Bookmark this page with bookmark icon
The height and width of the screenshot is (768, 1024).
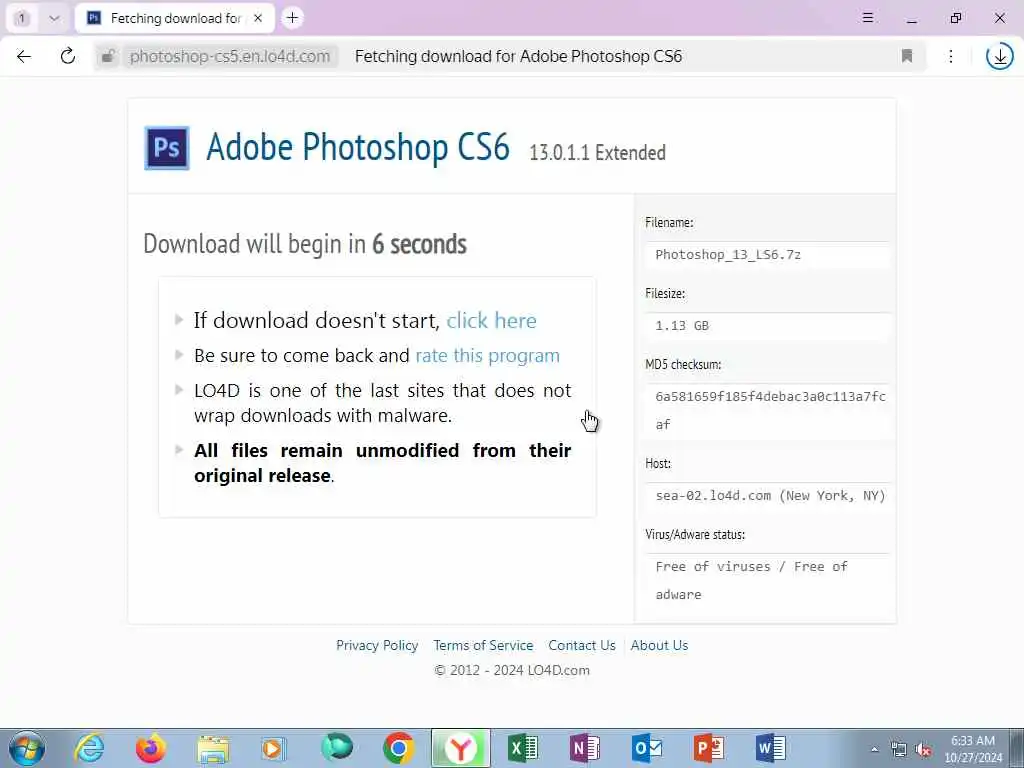[x=906, y=56]
